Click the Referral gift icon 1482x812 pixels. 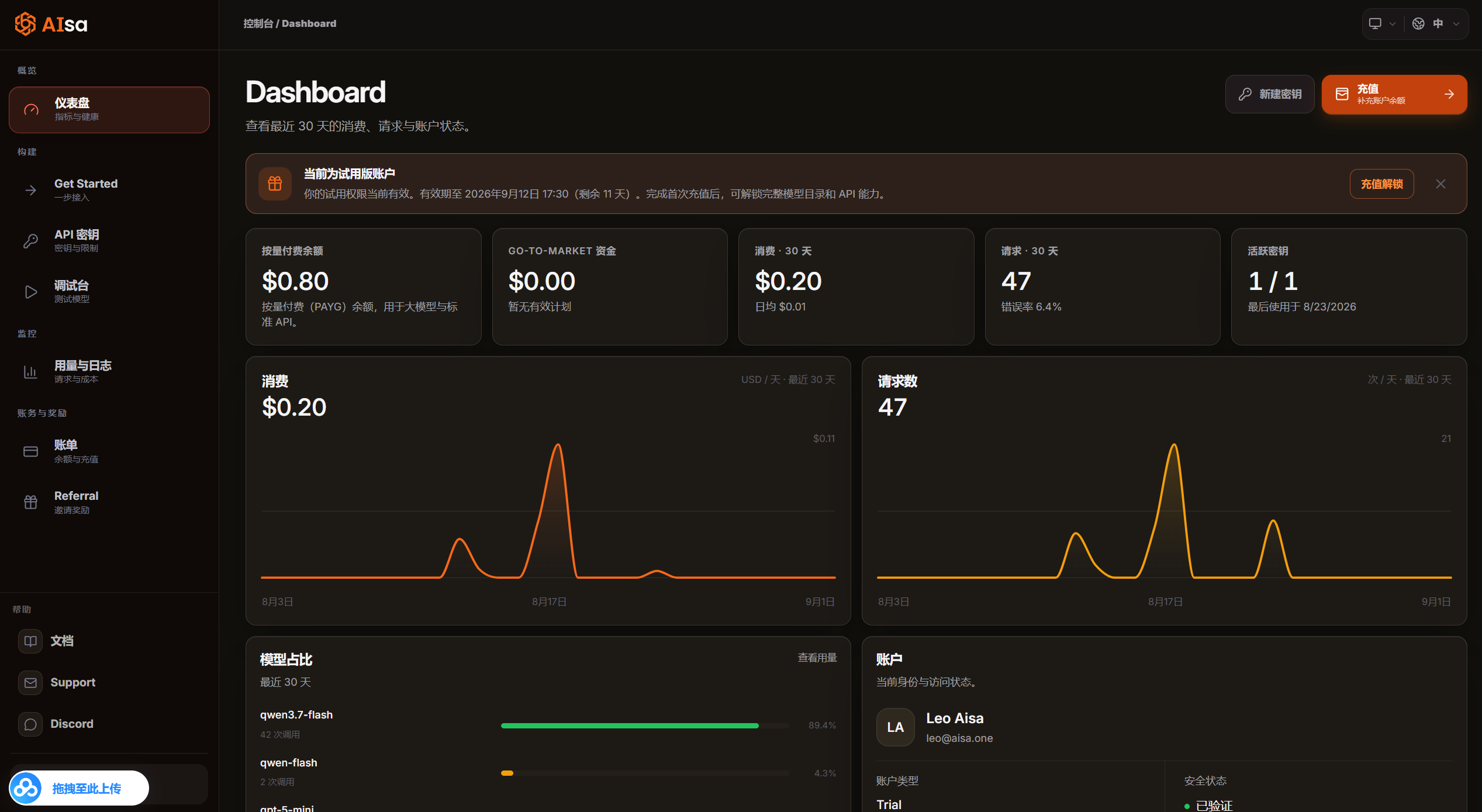(31, 502)
